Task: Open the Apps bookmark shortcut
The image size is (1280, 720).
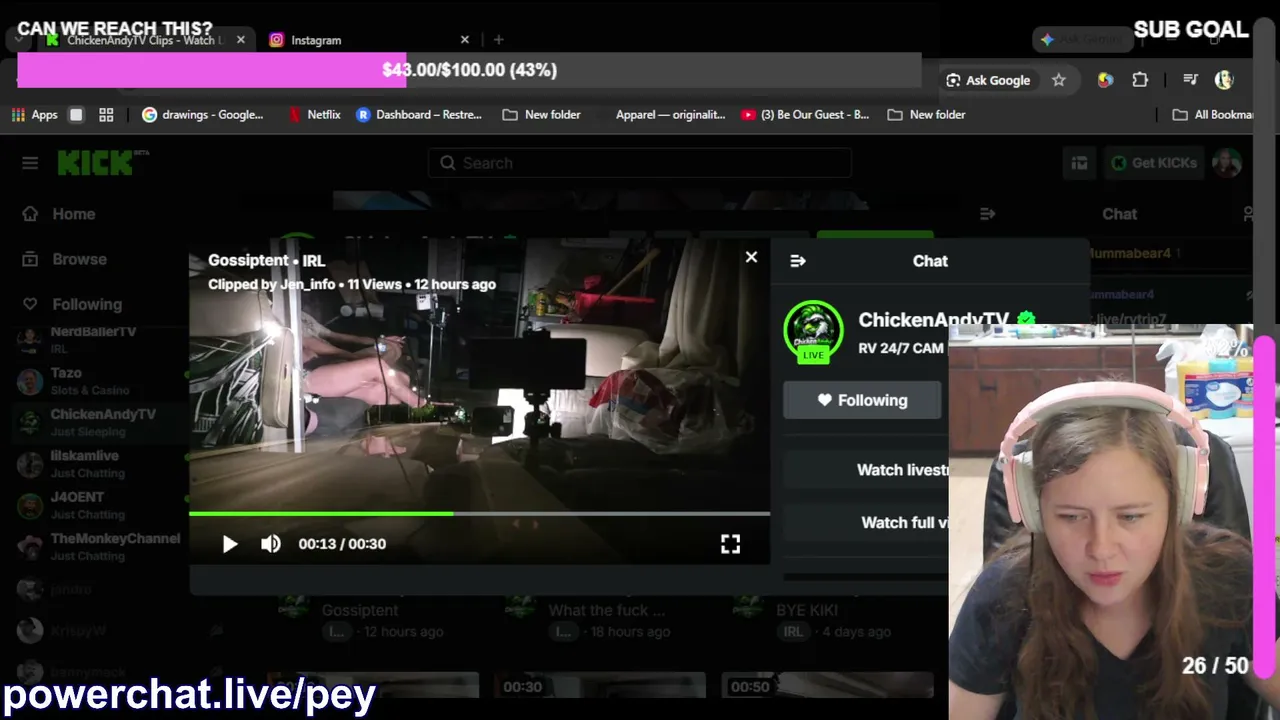Action: (35, 115)
